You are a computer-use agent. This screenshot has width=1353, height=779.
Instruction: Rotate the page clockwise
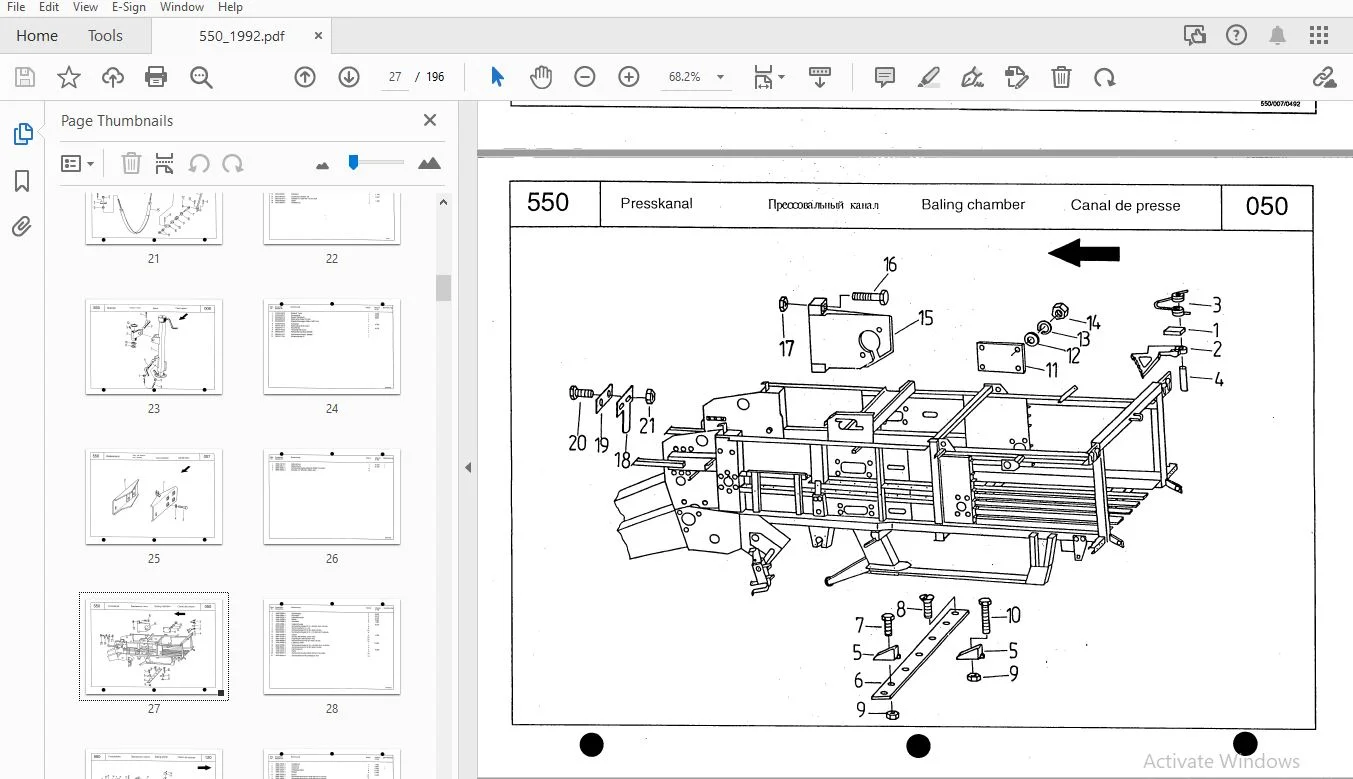click(1104, 77)
